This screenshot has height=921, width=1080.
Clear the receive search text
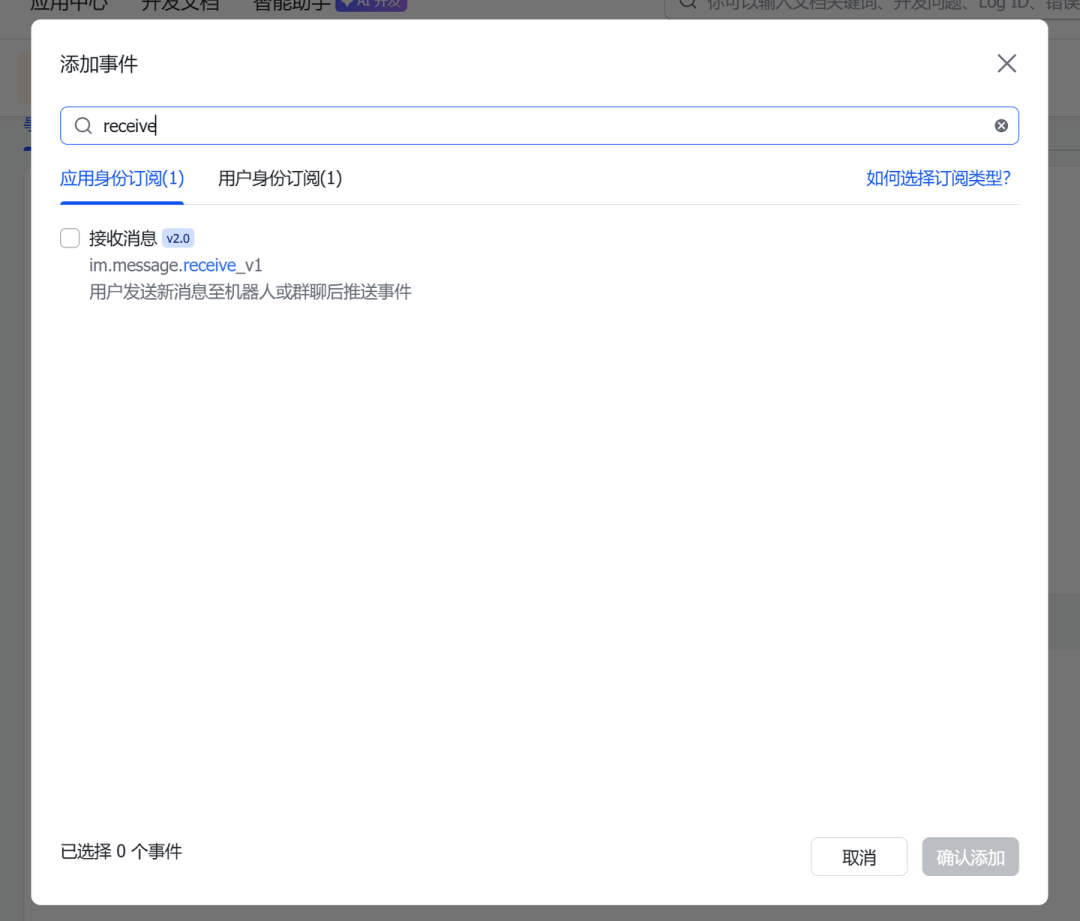click(x=1000, y=124)
